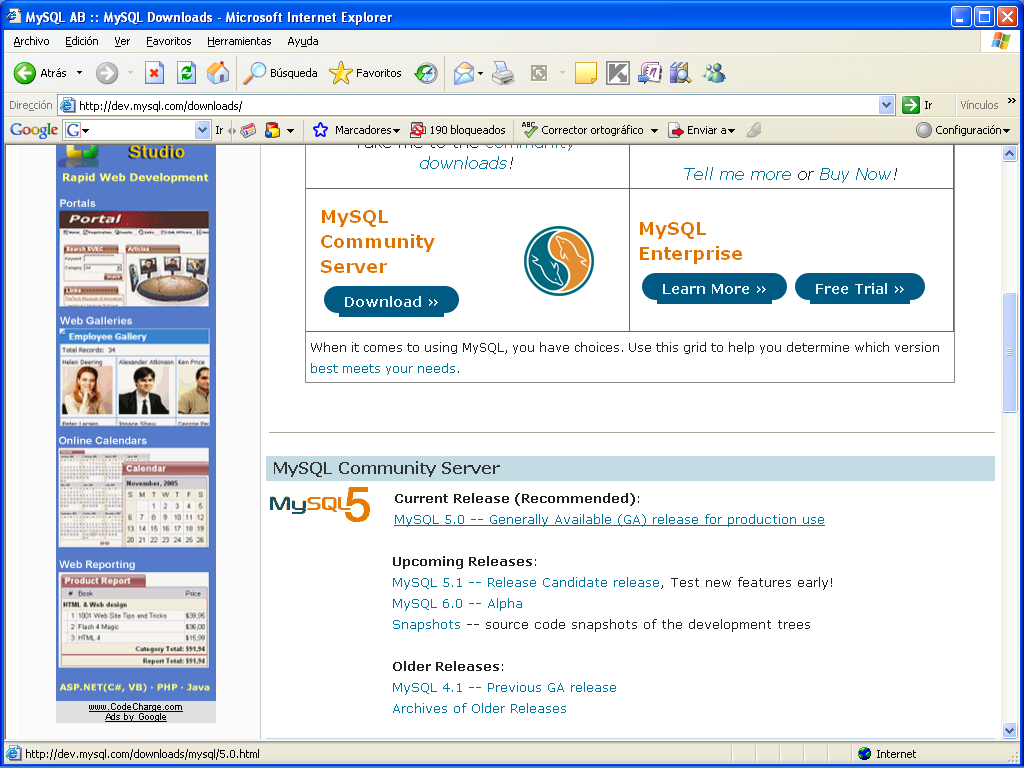The width and height of the screenshot is (1024, 768).
Task: Print the page with printer icon
Action: (503, 73)
